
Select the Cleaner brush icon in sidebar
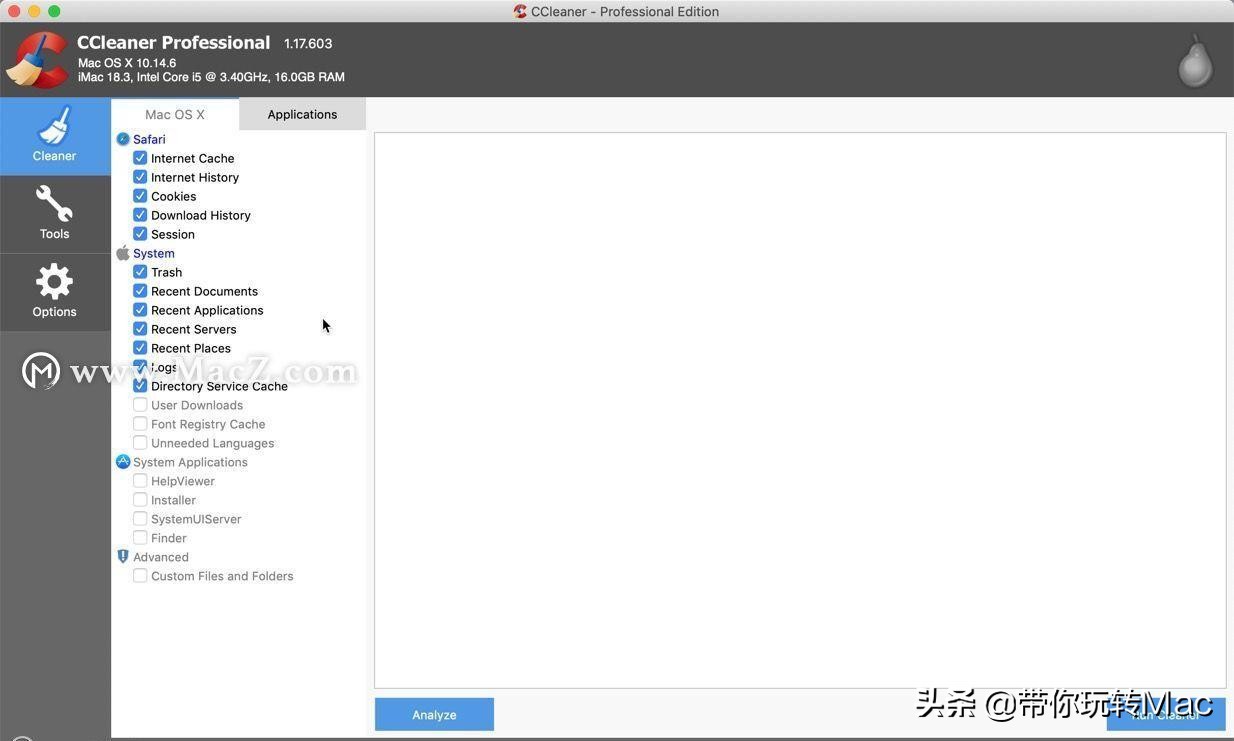pos(54,133)
